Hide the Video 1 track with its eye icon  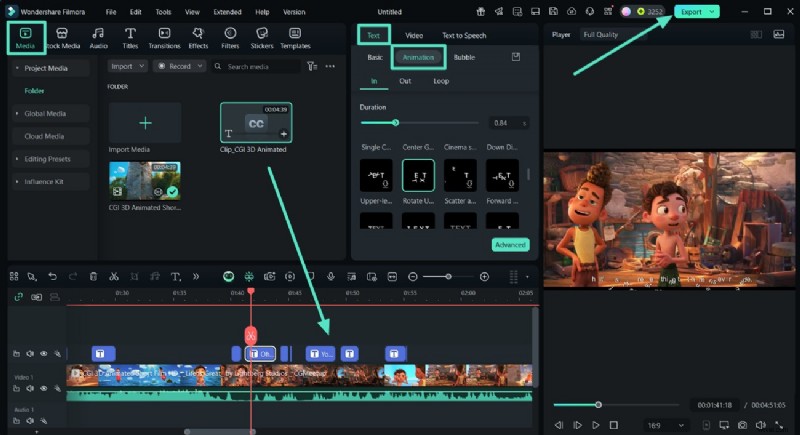pyautogui.click(x=44, y=388)
